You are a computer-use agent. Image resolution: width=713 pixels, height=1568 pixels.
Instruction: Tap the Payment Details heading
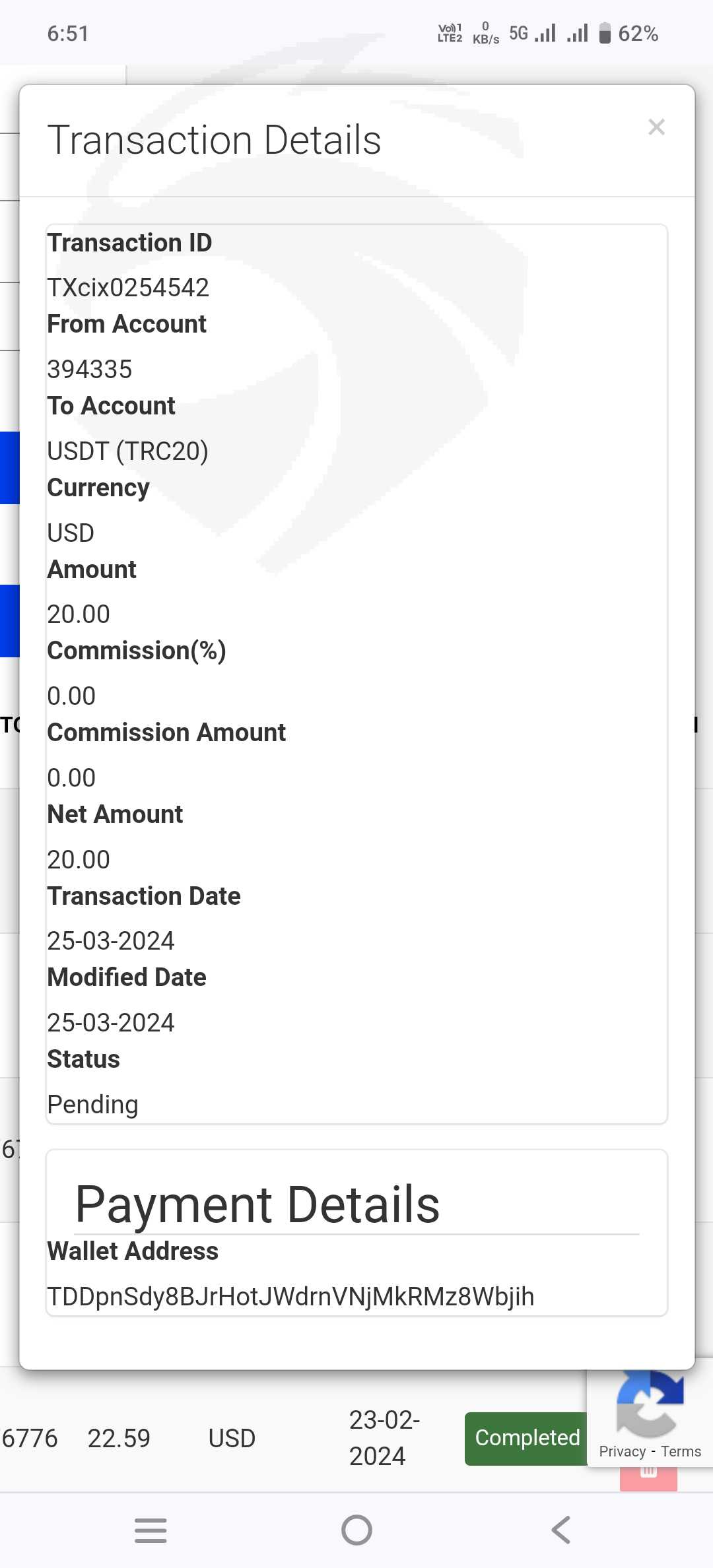click(x=257, y=1204)
